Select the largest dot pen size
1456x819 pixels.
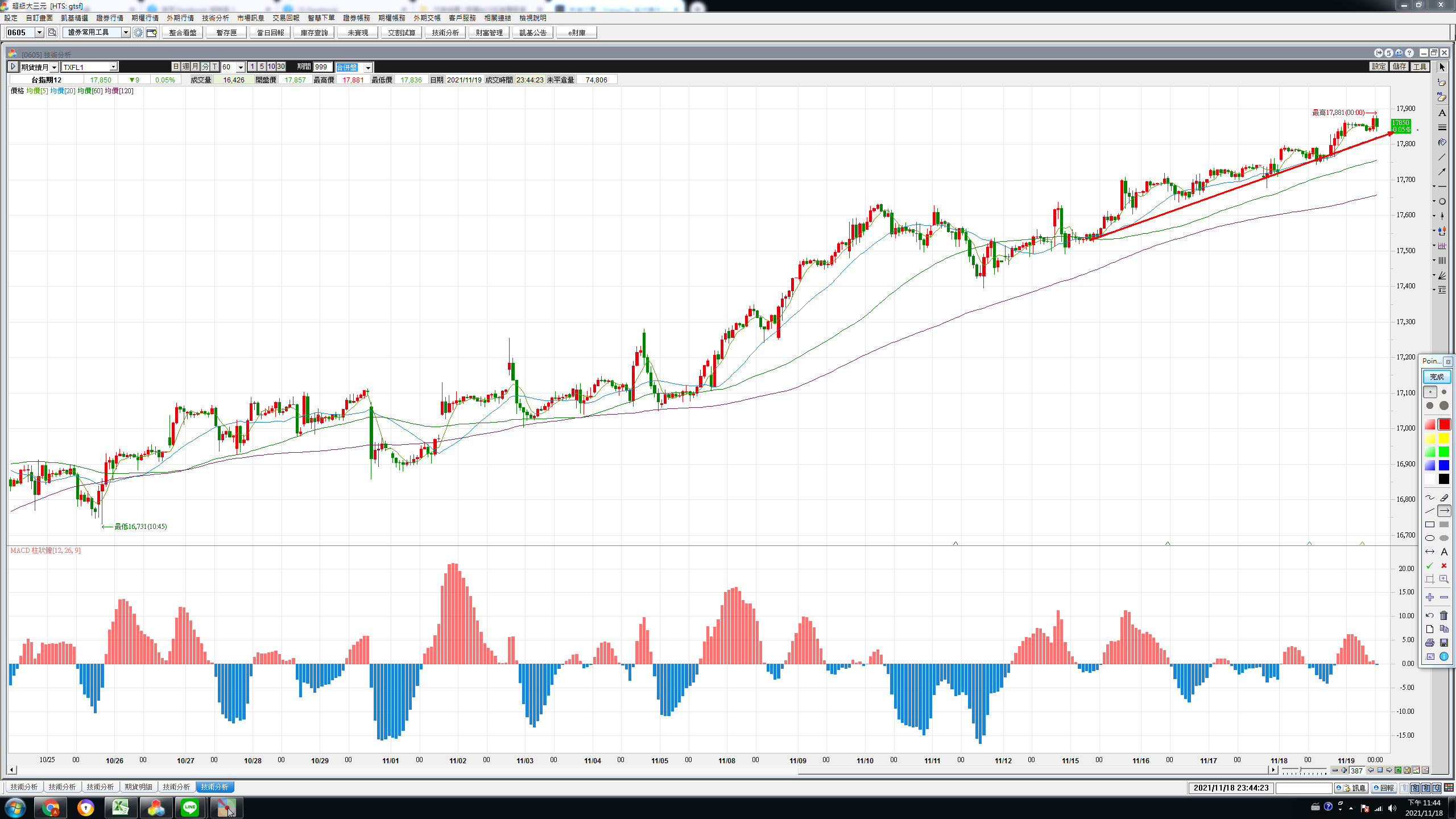[1443, 406]
